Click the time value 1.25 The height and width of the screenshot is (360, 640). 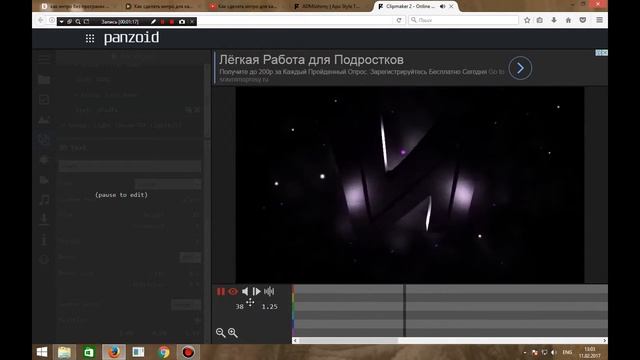click(270, 307)
